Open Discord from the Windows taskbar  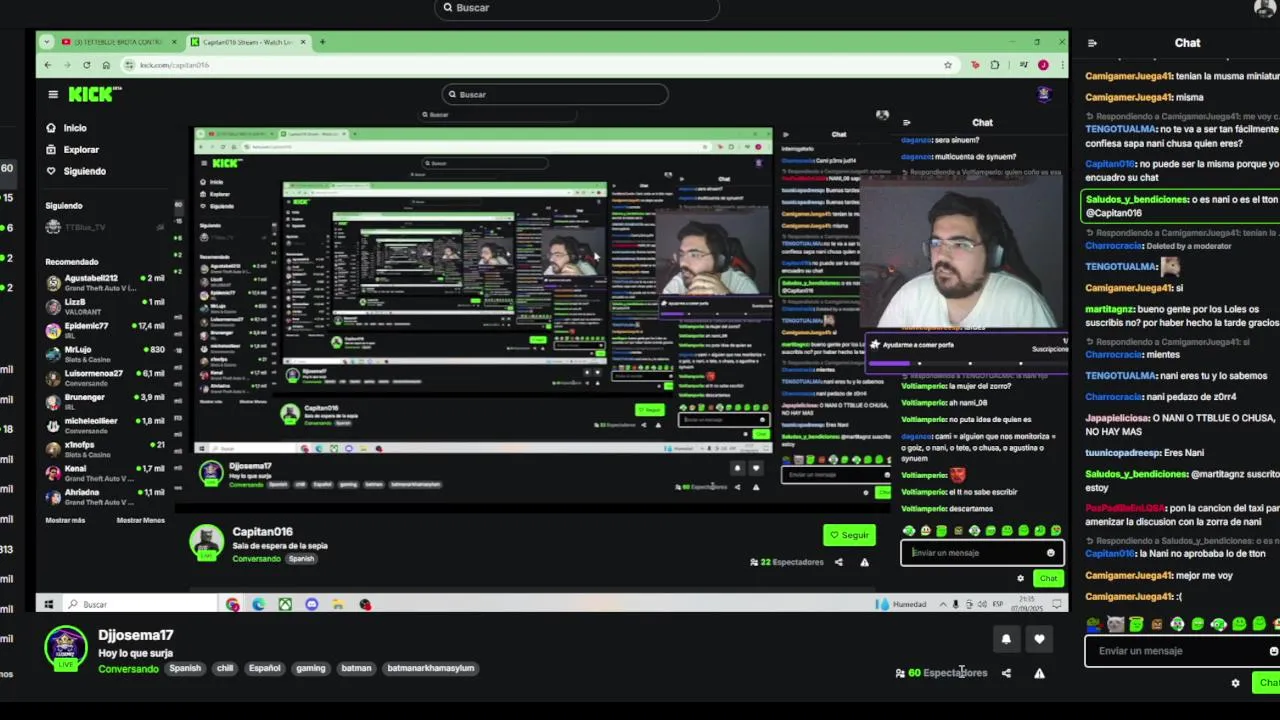(311, 604)
